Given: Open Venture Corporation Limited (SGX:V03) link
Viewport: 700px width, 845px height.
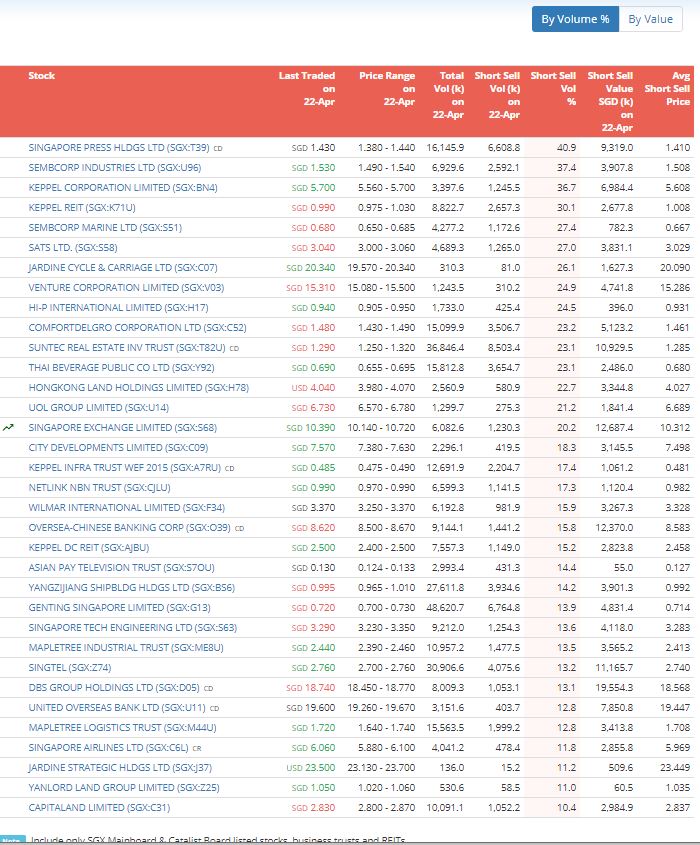Looking at the screenshot, I should (126, 287).
